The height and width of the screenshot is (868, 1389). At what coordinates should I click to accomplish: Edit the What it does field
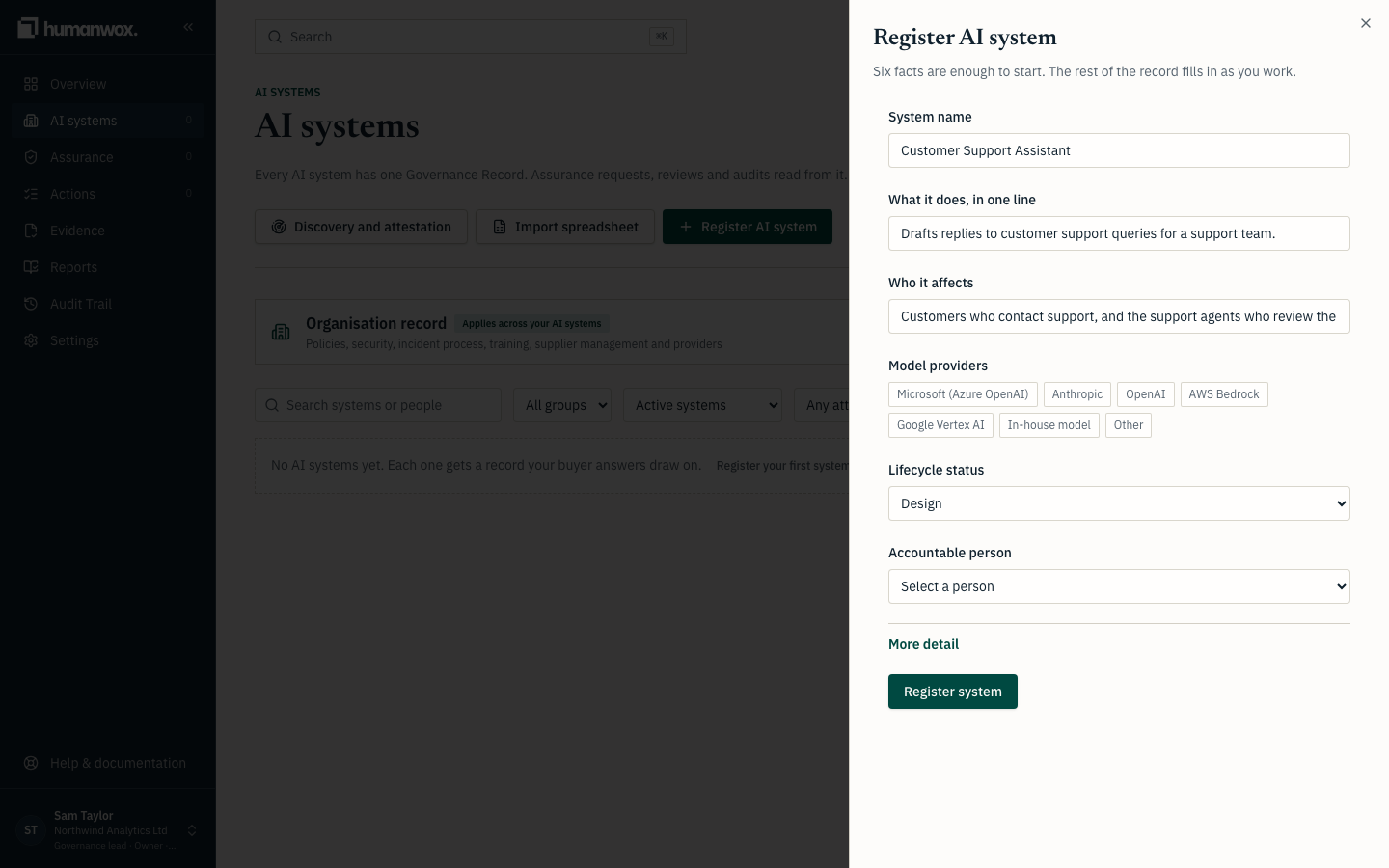pos(1119,233)
